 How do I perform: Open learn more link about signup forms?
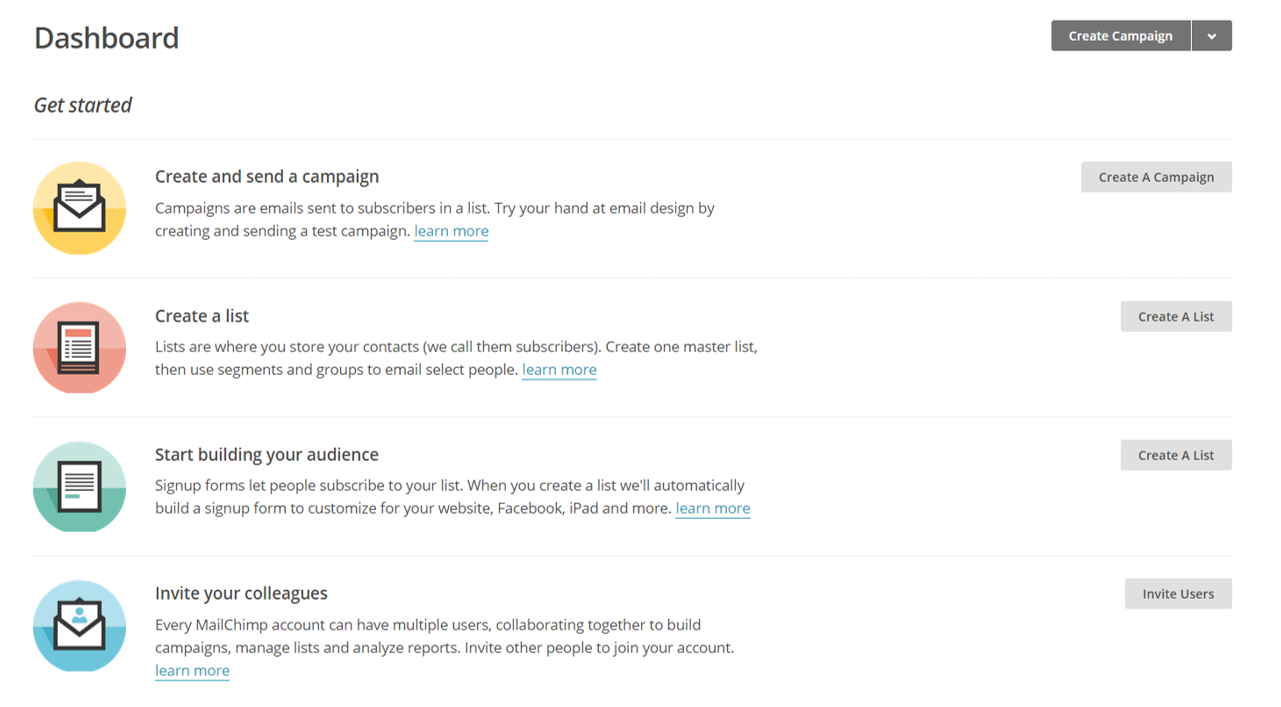point(713,508)
